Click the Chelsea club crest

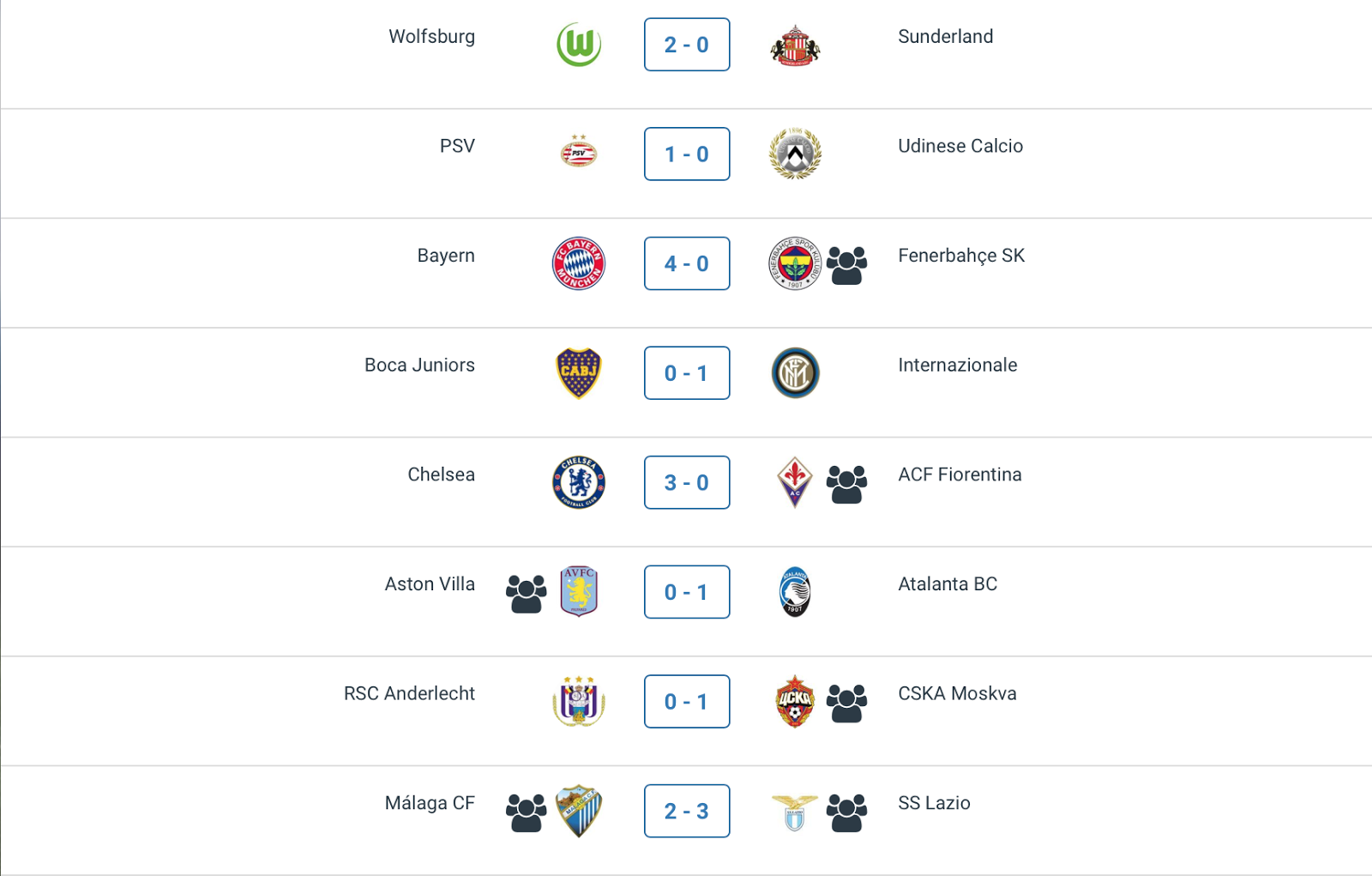coord(579,482)
